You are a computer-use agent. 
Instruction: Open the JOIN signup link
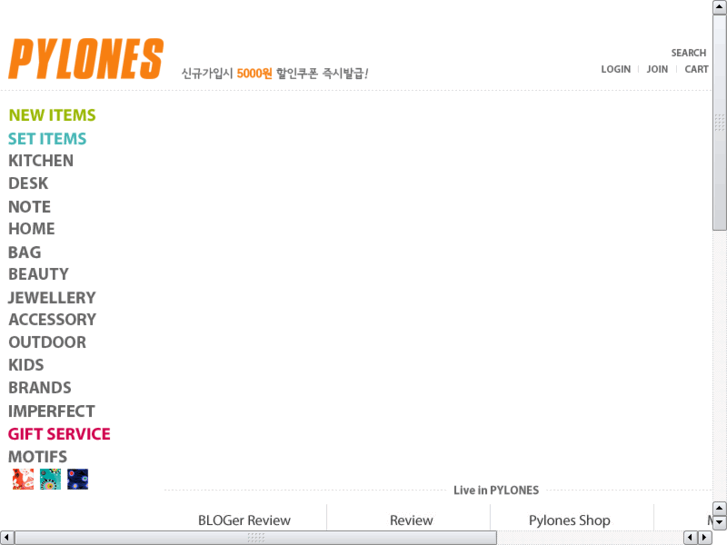click(657, 69)
